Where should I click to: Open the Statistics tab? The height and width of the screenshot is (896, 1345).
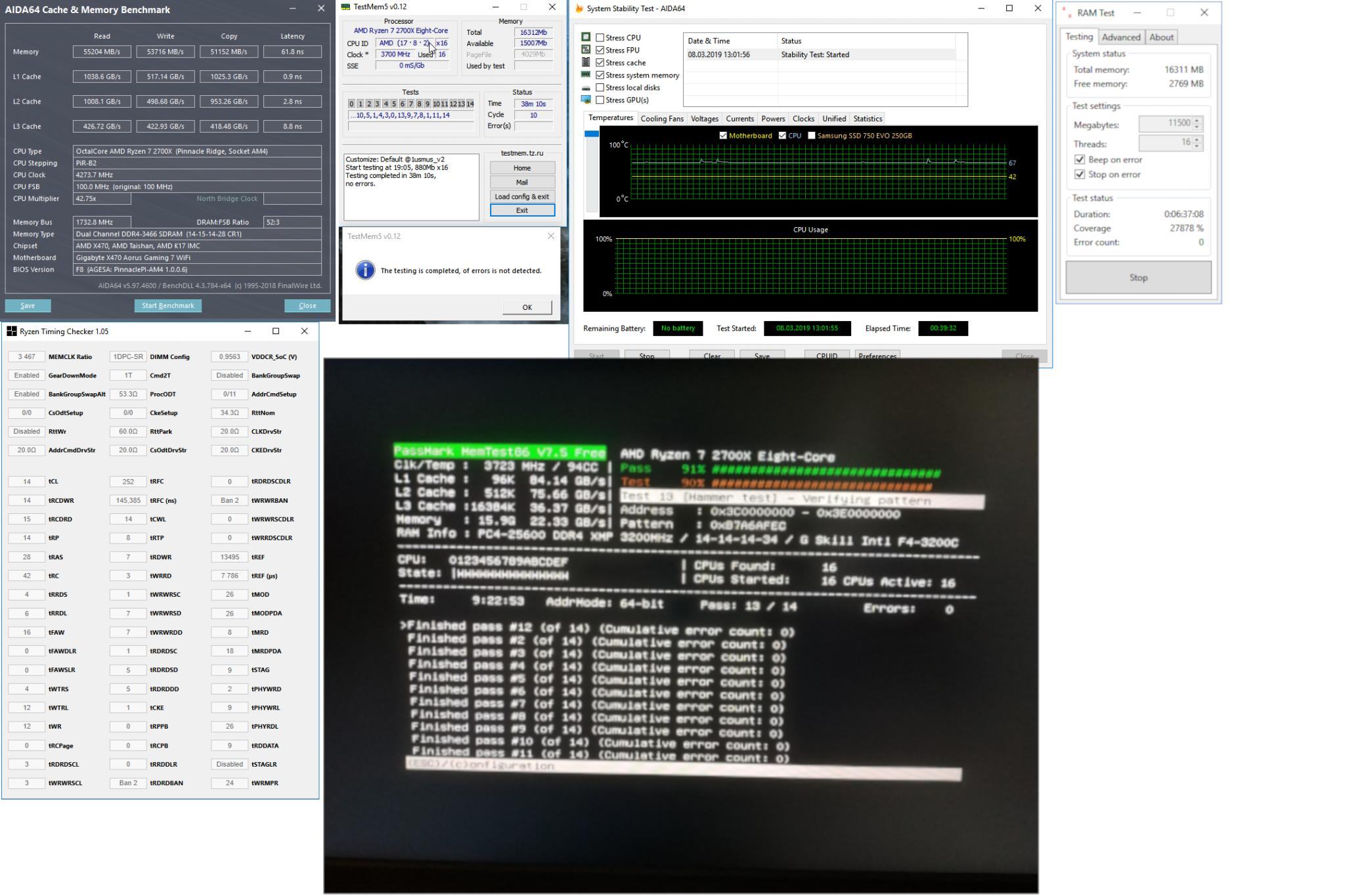coord(868,119)
